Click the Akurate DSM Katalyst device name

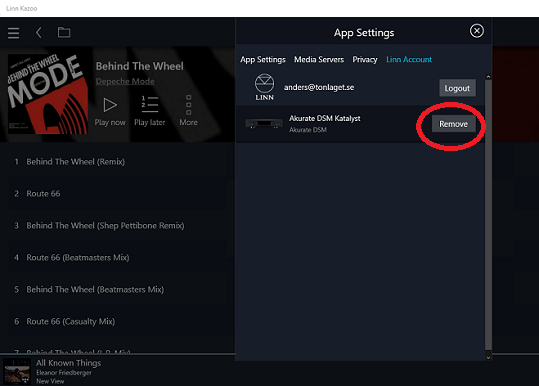point(324,118)
